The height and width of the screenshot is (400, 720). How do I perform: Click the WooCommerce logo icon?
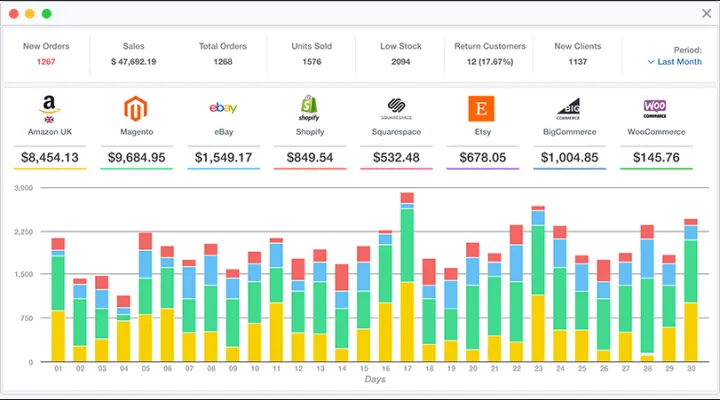pos(655,109)
